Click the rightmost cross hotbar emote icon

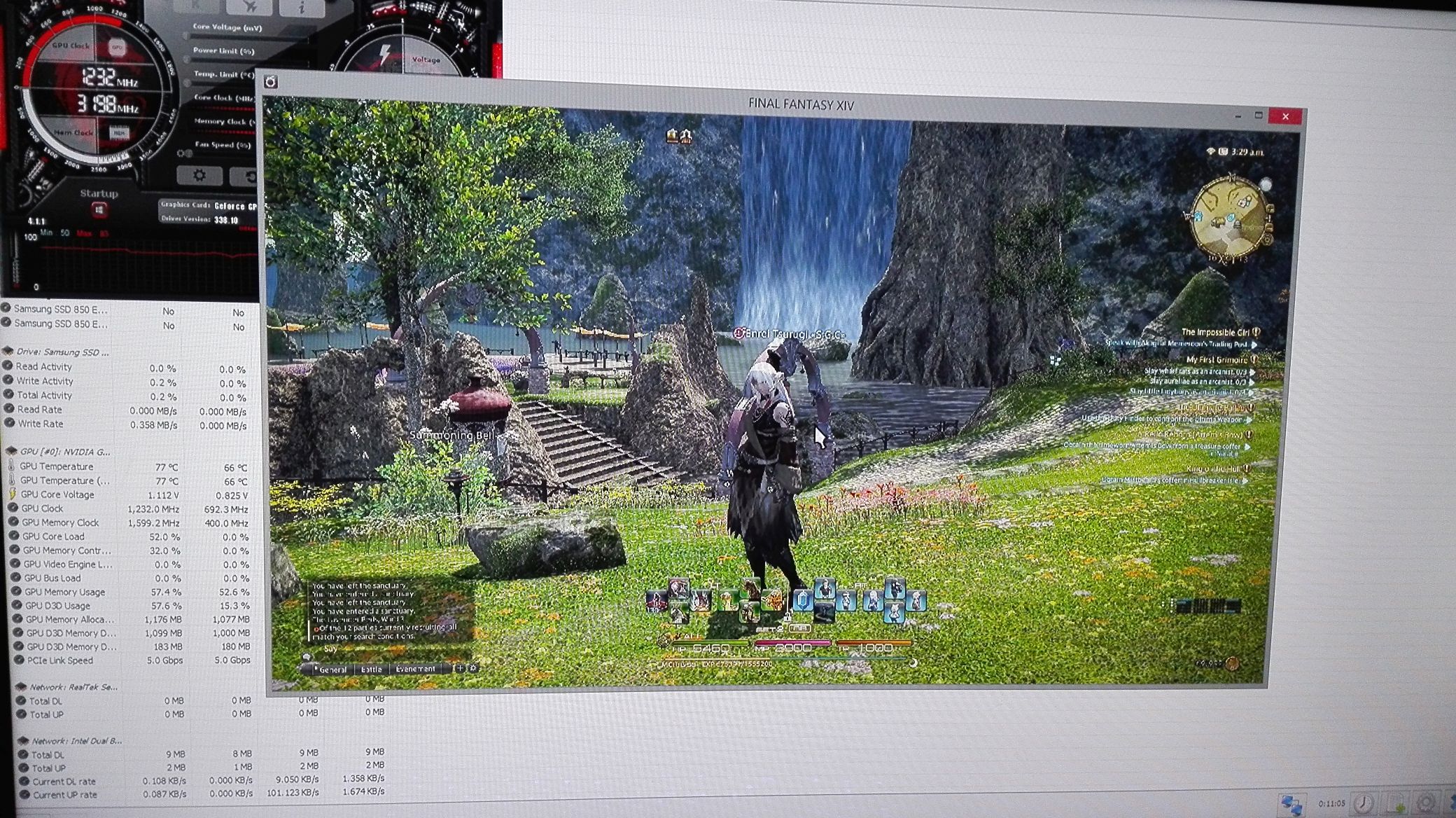click(916, 601)
